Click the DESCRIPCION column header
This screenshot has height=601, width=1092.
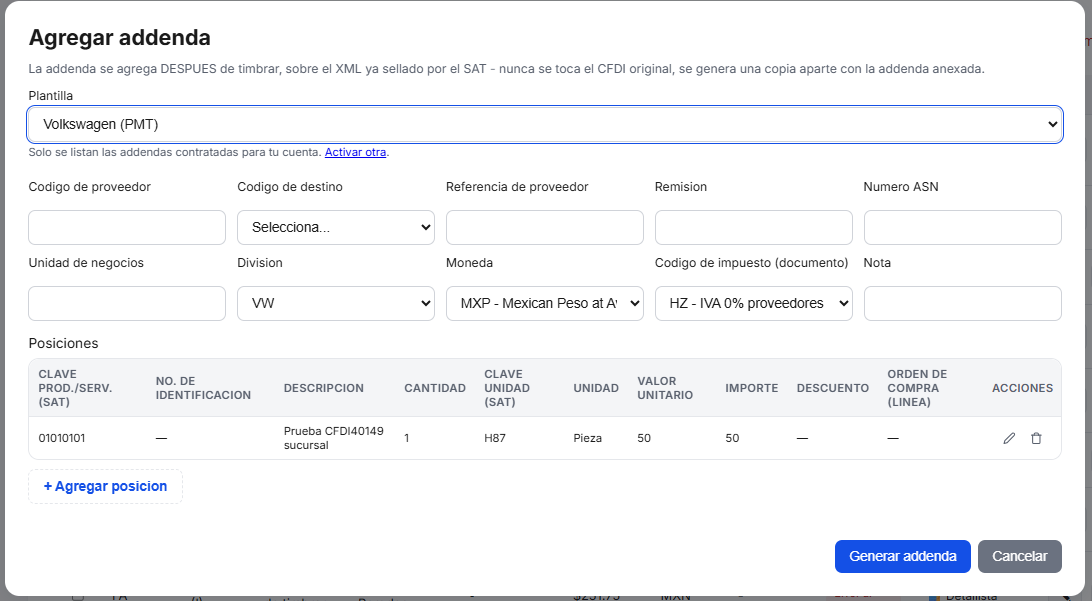(x=323, y=388)
